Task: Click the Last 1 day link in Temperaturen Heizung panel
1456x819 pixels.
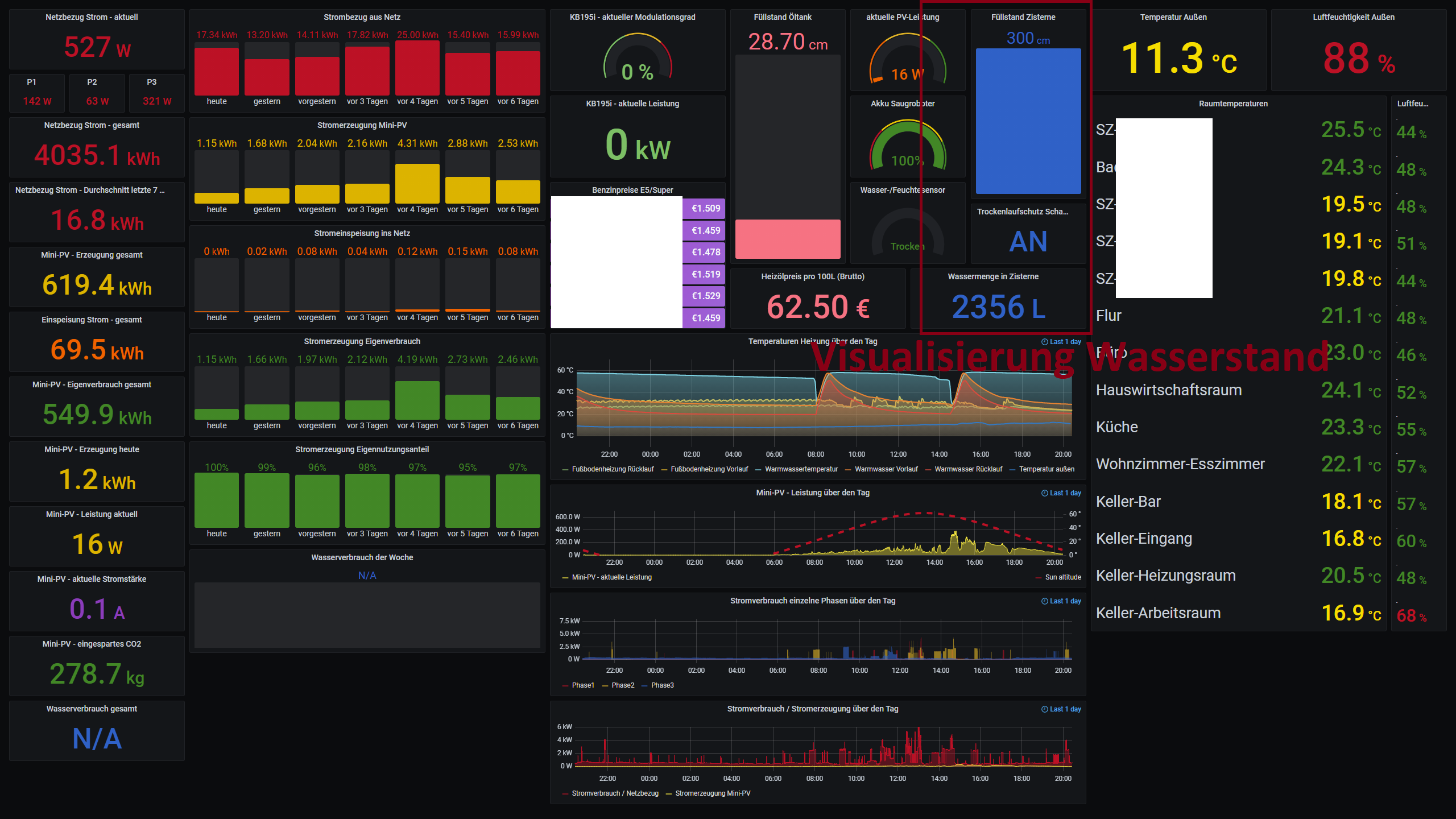Action: point(1065,342)
